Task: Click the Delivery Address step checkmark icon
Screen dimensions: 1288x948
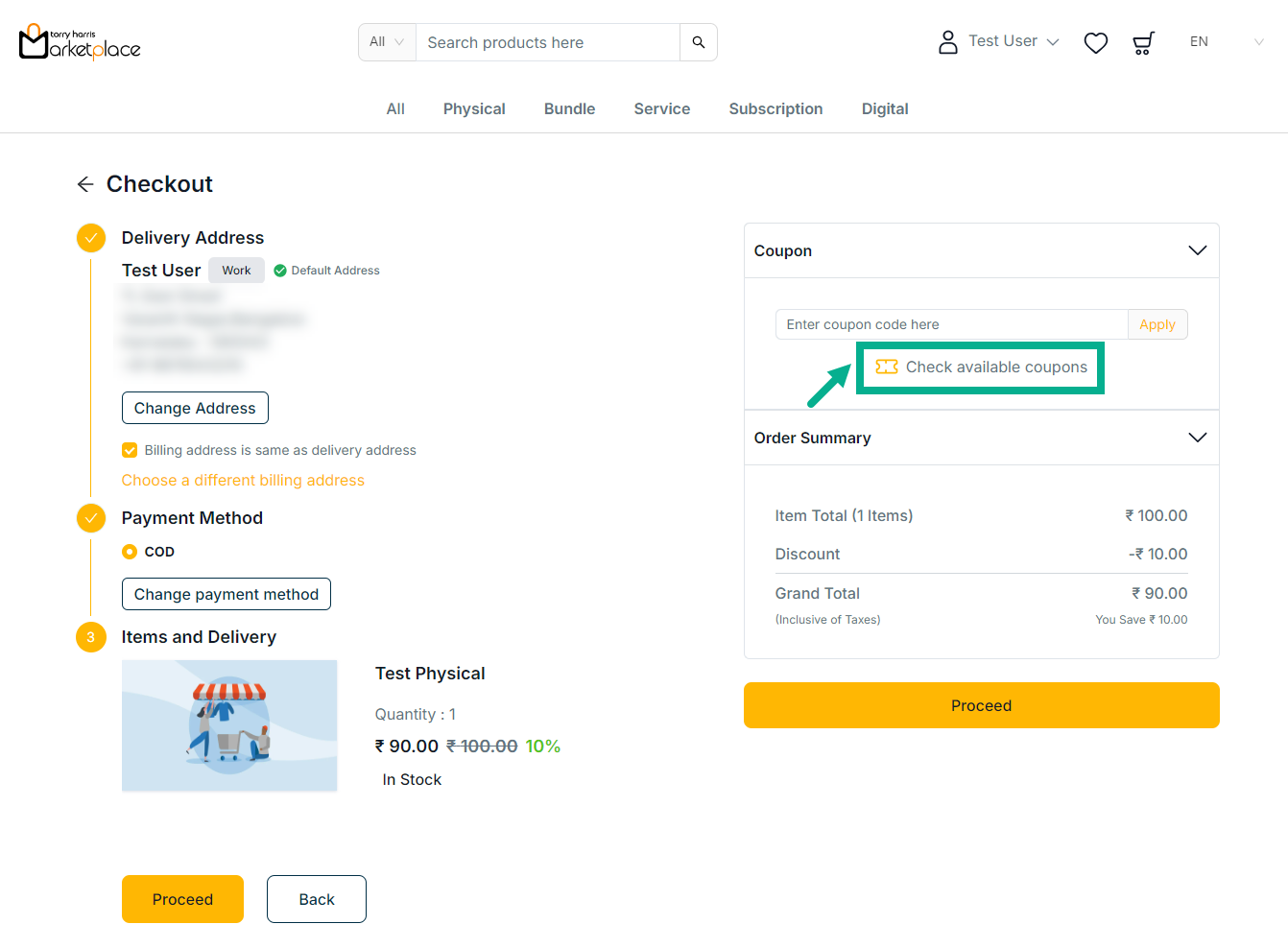Action: pos(91,238)
